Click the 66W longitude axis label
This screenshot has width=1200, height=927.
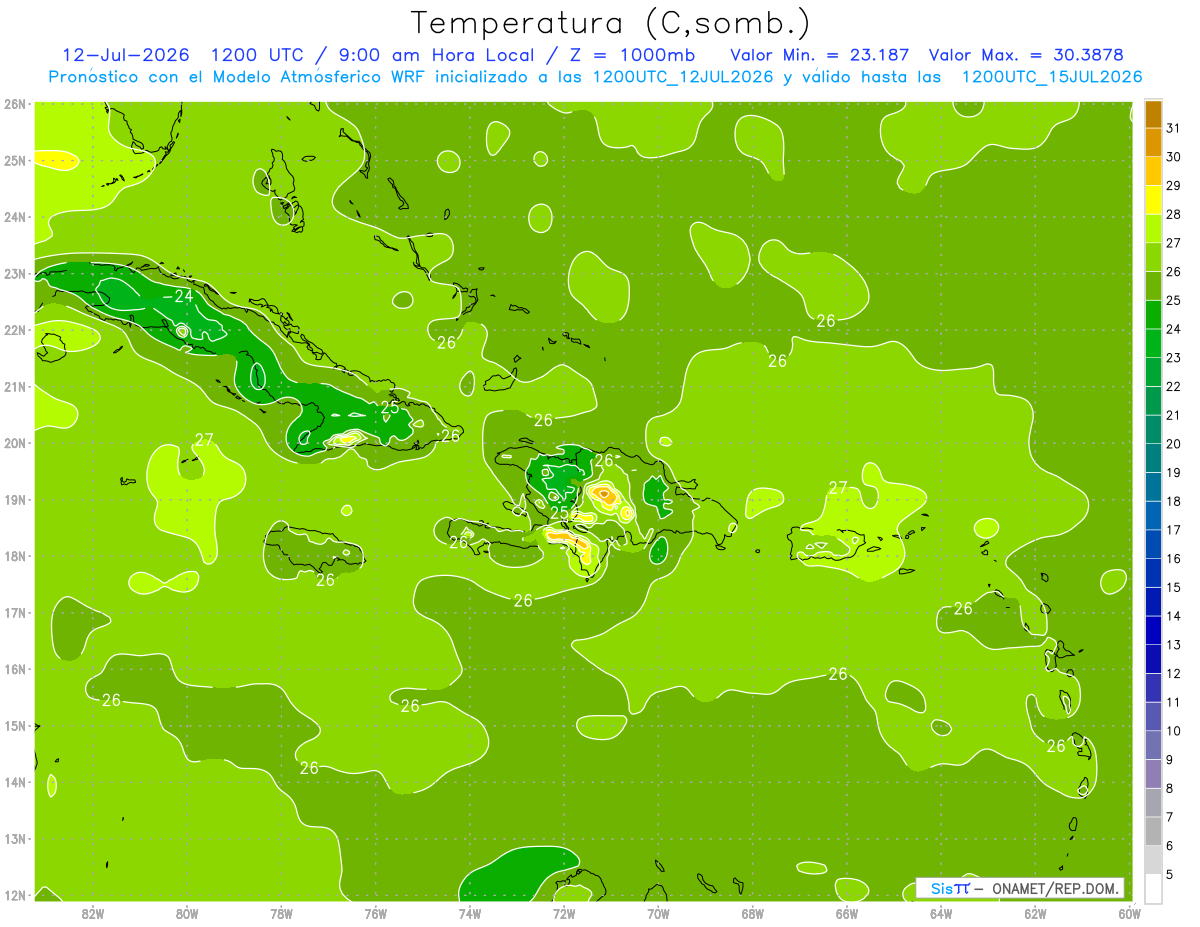[846, 913]
